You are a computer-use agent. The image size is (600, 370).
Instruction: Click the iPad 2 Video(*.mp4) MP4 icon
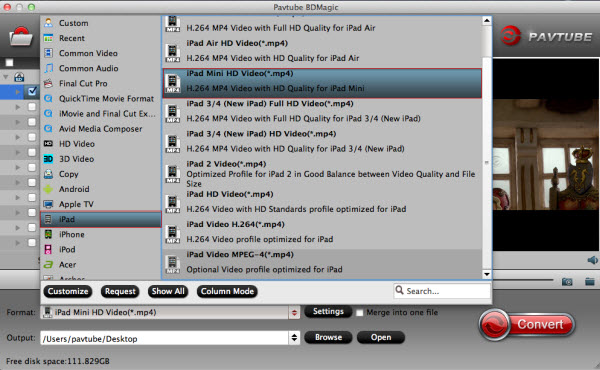pyautogui.click(x=173, y=174)
